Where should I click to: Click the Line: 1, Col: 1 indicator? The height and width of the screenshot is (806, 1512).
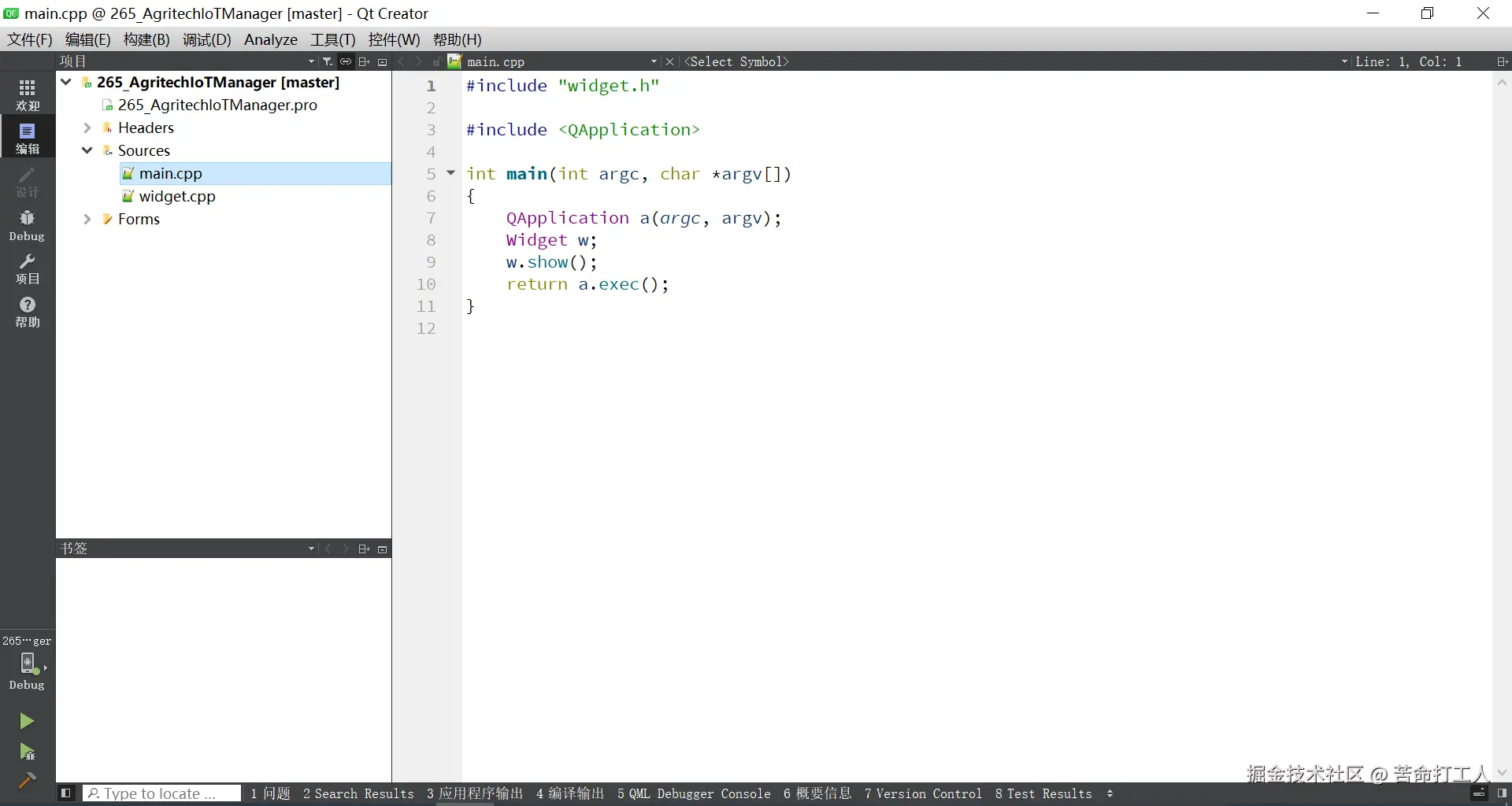[1409, 61]
